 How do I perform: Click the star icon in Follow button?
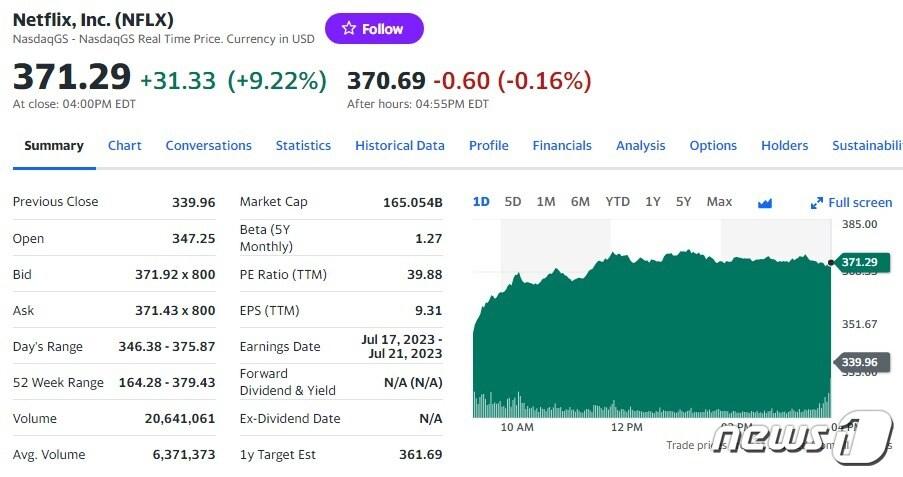click(x=348, y=29)
